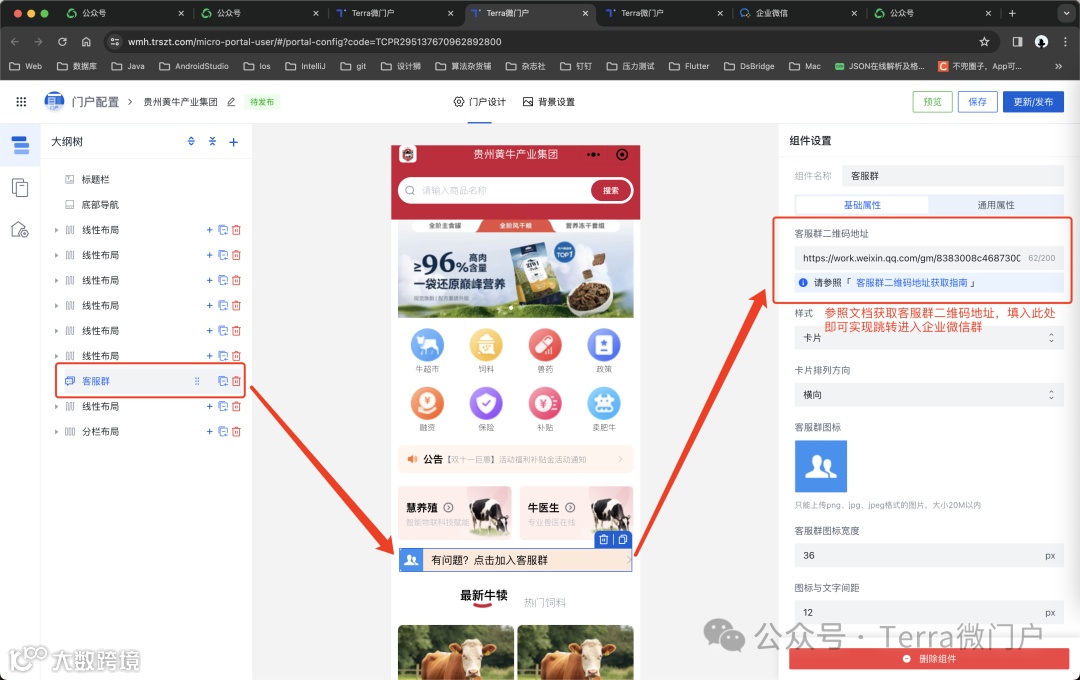Screen dimensions: 1080x680
Task: Grab the 客服群 row drag handle
Action: pyautogui.click(x=197, y=381)
